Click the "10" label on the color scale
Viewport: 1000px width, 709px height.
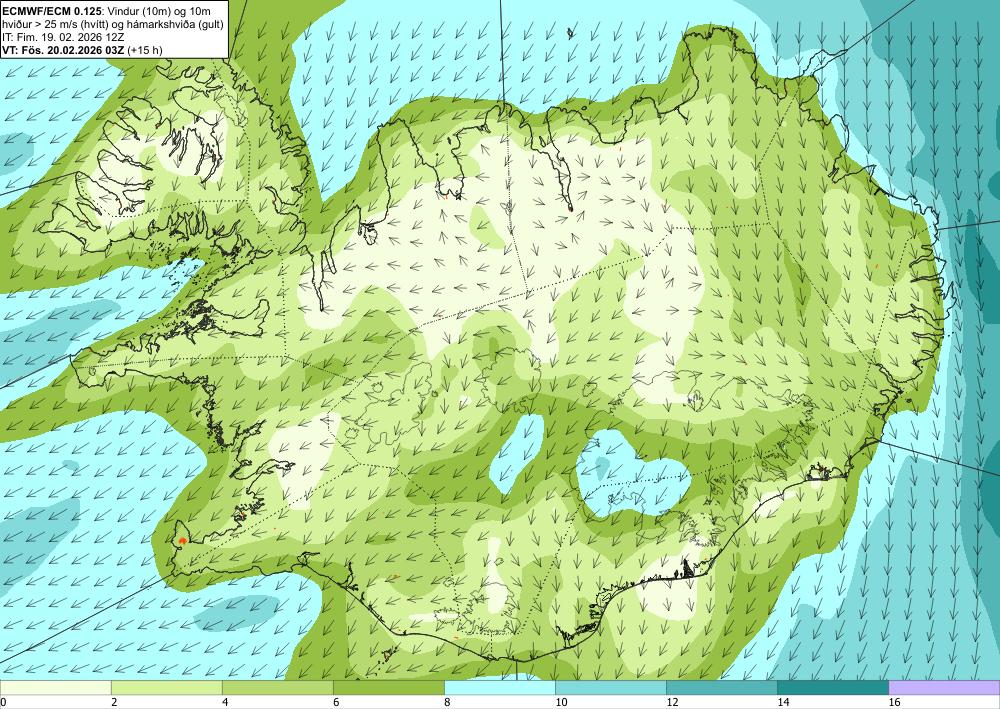coord(561,702)
